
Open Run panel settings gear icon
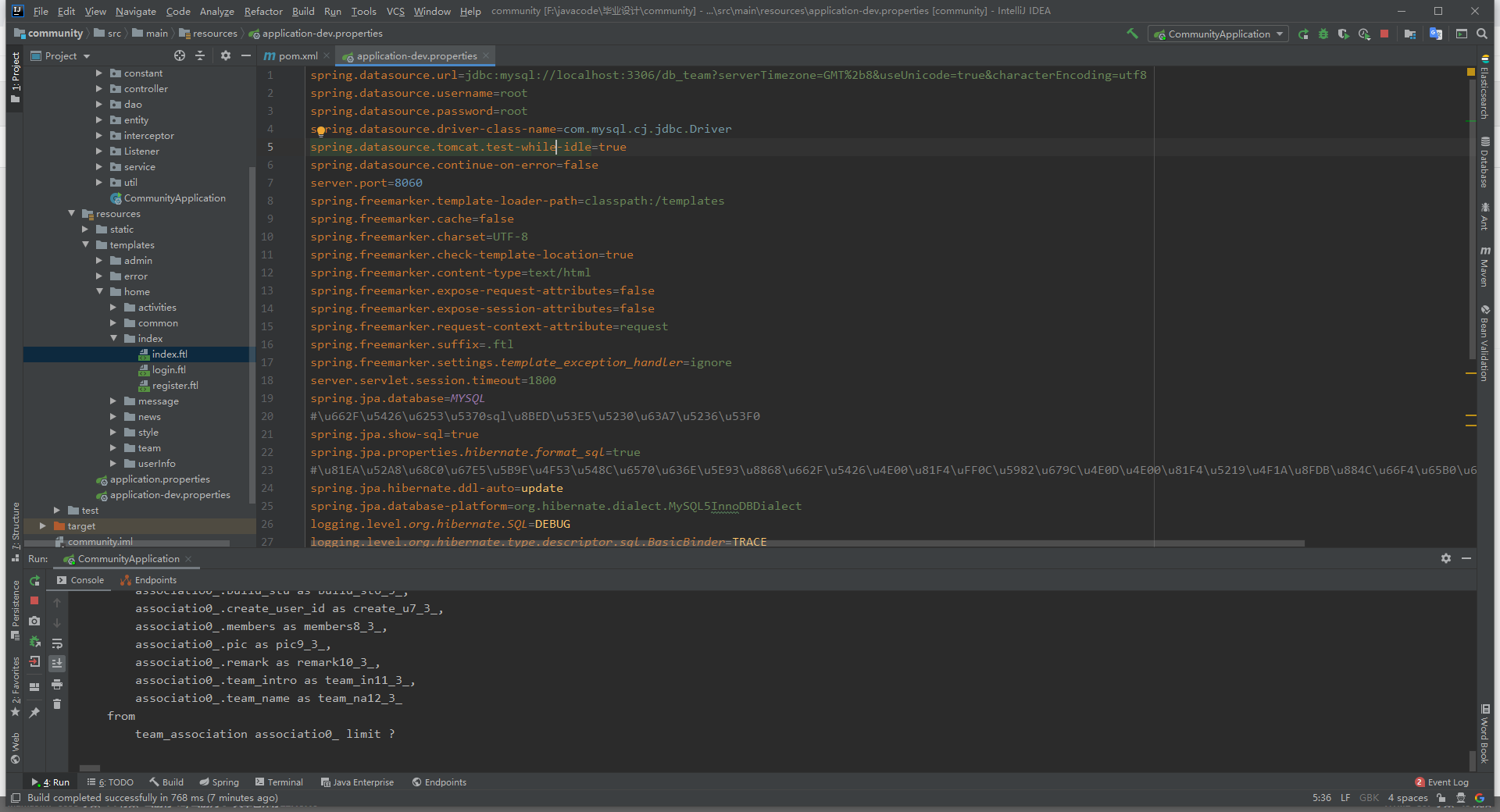(1446, 558)
